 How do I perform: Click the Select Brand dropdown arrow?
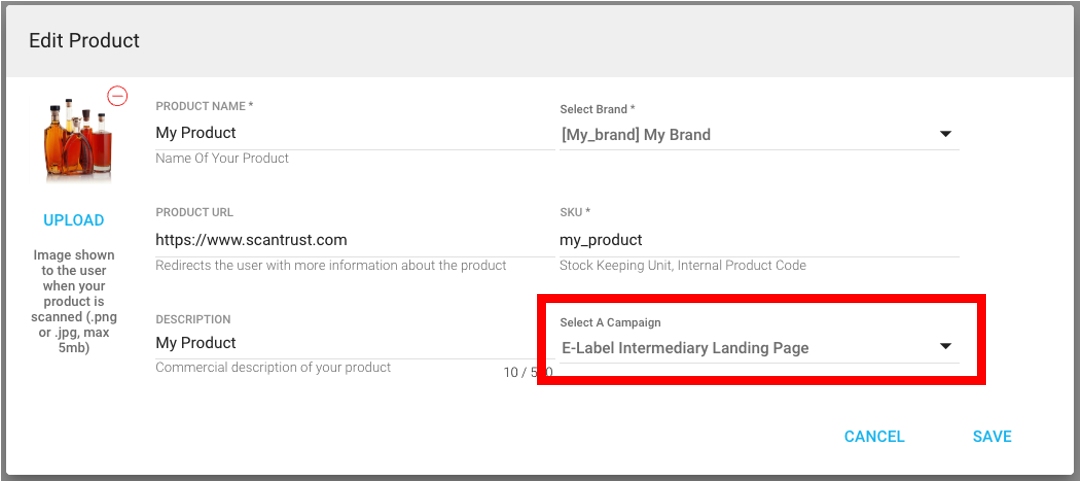pos(945,135)
